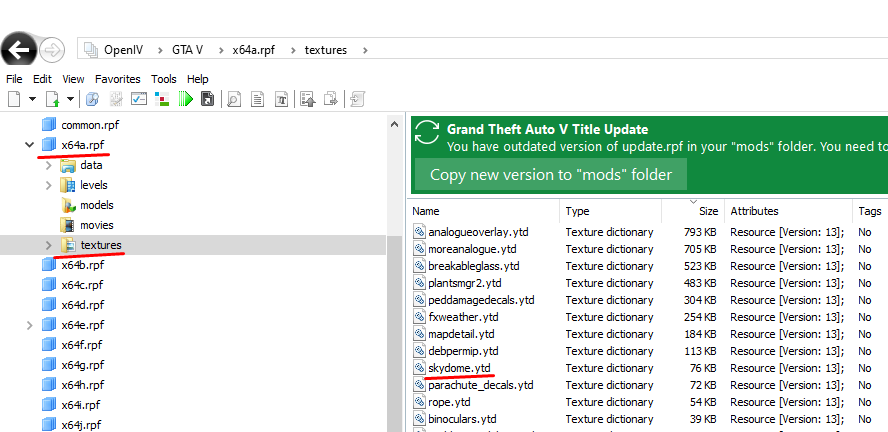The height and width of the screenshot is (432, 888).
Task: Click the magnifier search toolbar icon
Action: [x=92, y=100]
